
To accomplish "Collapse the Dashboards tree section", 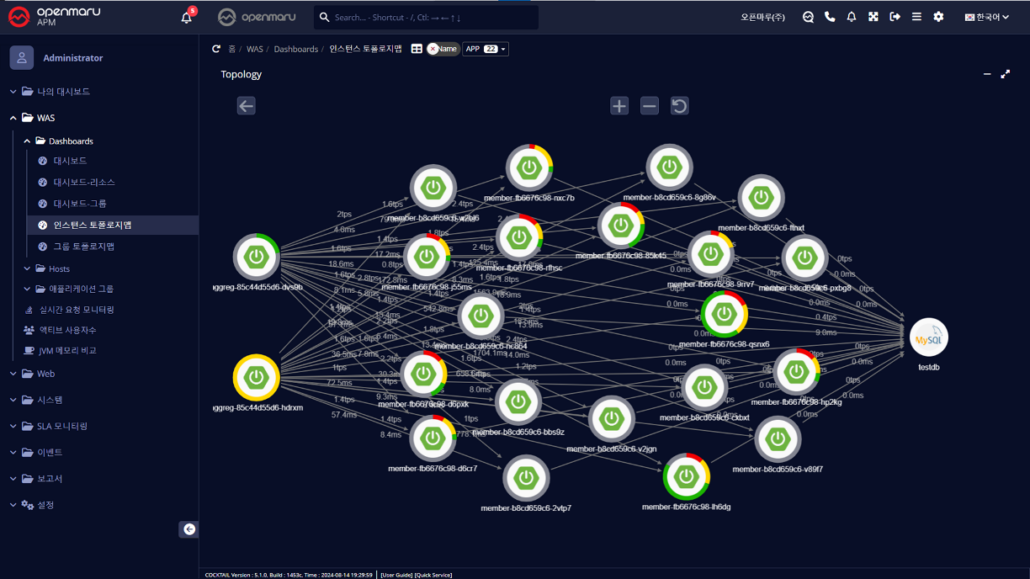I will [x=28, y=140].
